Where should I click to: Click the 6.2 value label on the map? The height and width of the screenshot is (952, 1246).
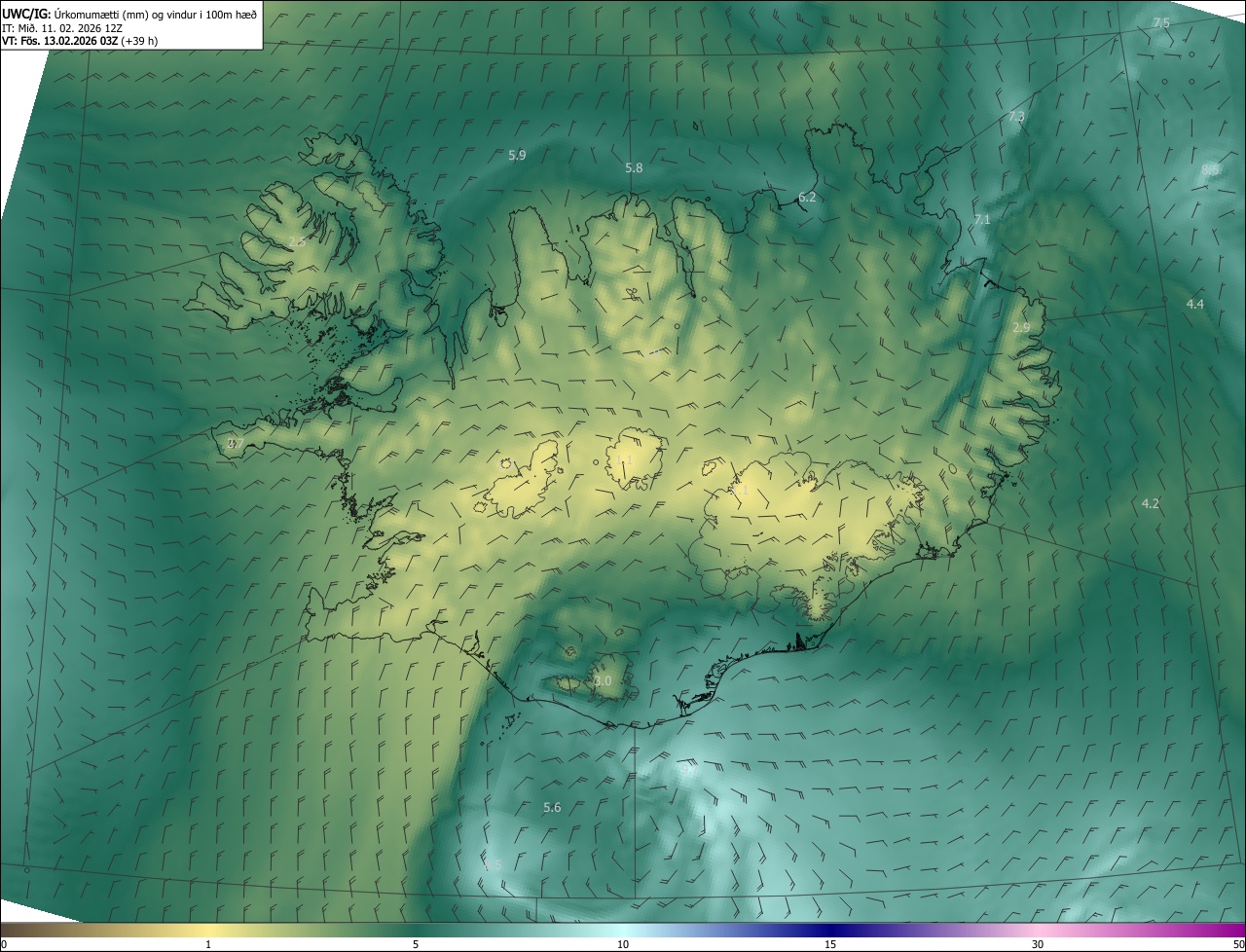[x=807, y=197]
